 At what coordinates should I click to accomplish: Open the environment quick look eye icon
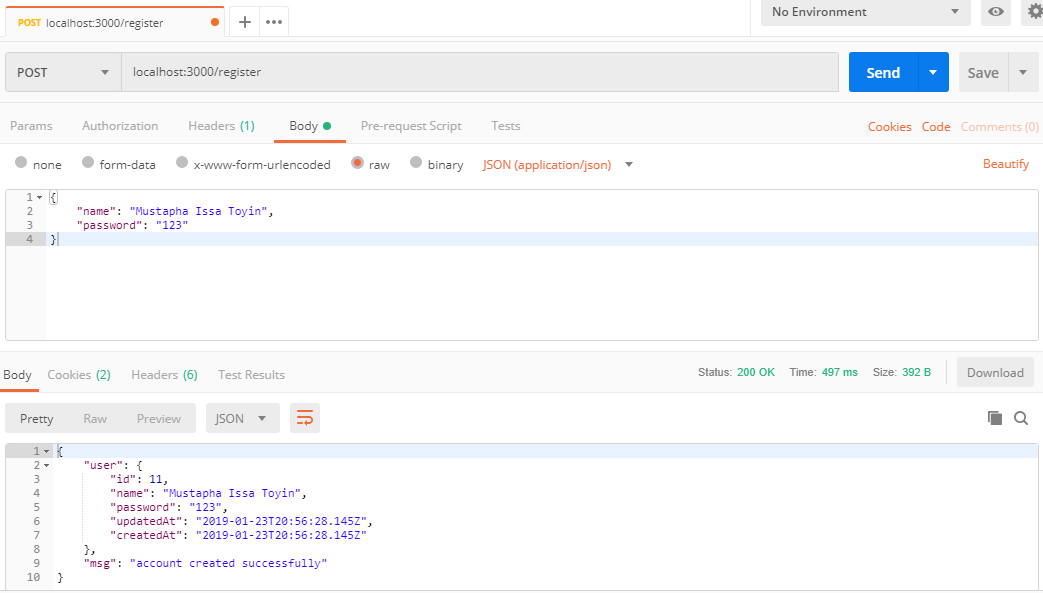(x=994, y=12)
